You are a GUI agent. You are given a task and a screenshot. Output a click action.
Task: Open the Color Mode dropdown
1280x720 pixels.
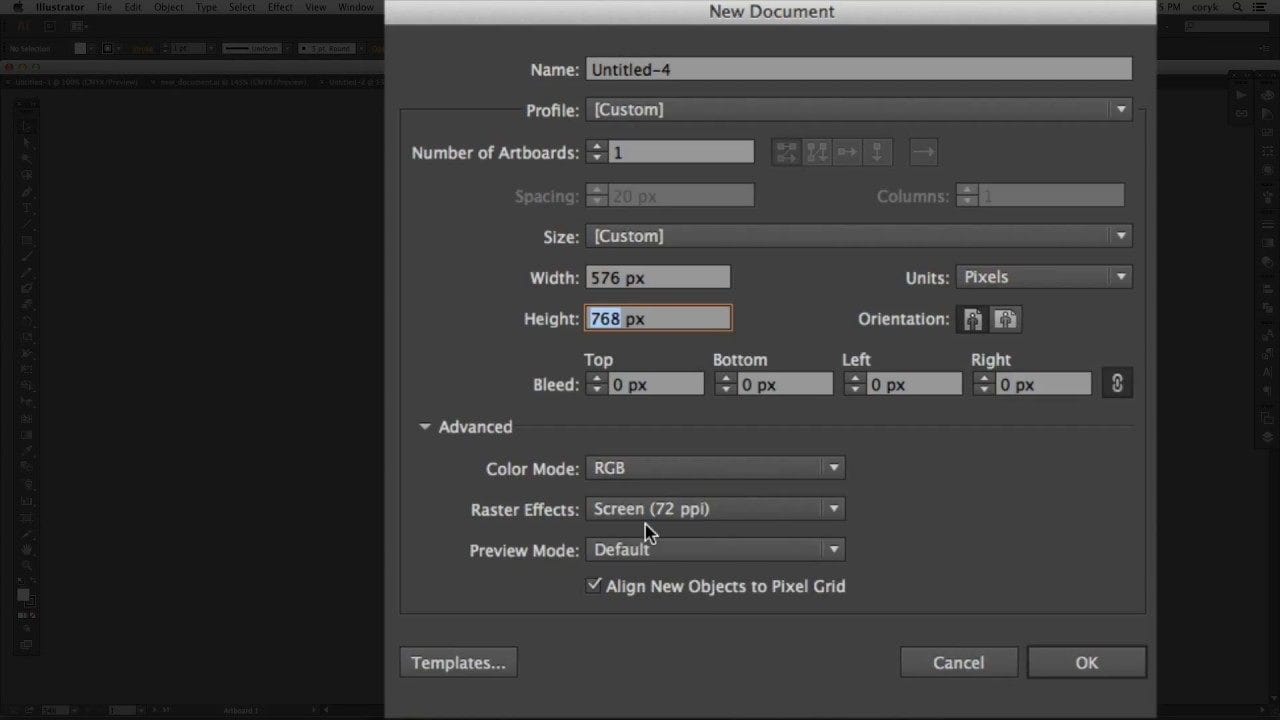715,468
